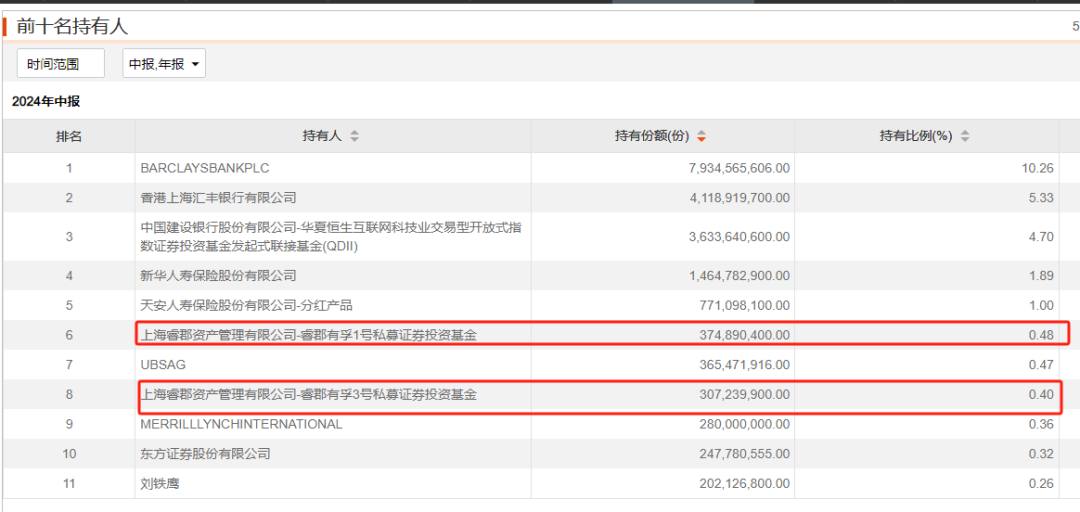Select holder MERRILLLYNCHINTERNATIONAL
Viewport: 1080px width, 512px height.
[x=241, y=424]
